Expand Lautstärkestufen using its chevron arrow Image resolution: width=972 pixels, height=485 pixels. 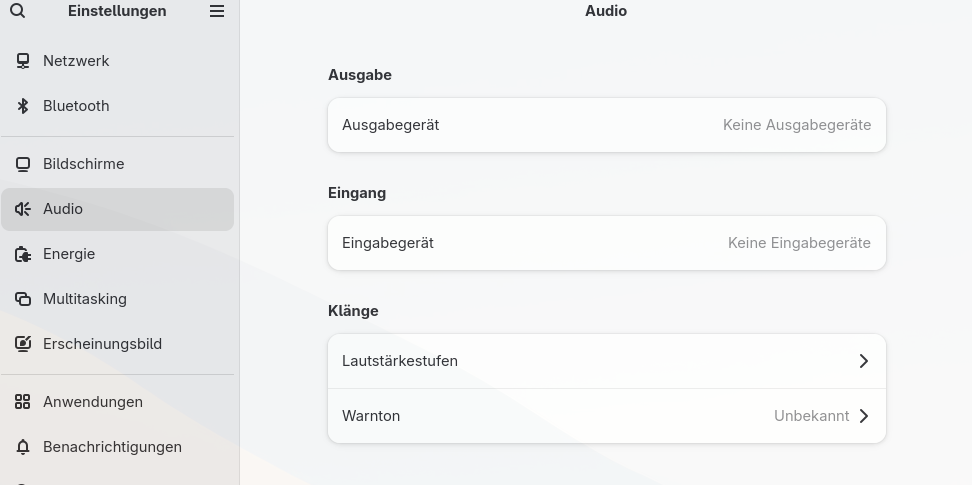(x=864, y=361)
